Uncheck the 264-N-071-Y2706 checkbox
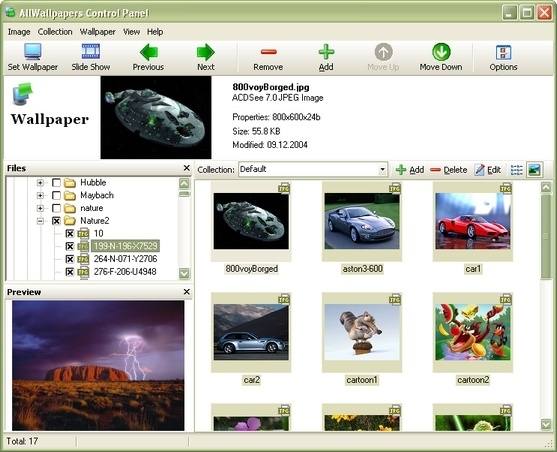The width and height of the screenshot is (557, 452). 70,259
